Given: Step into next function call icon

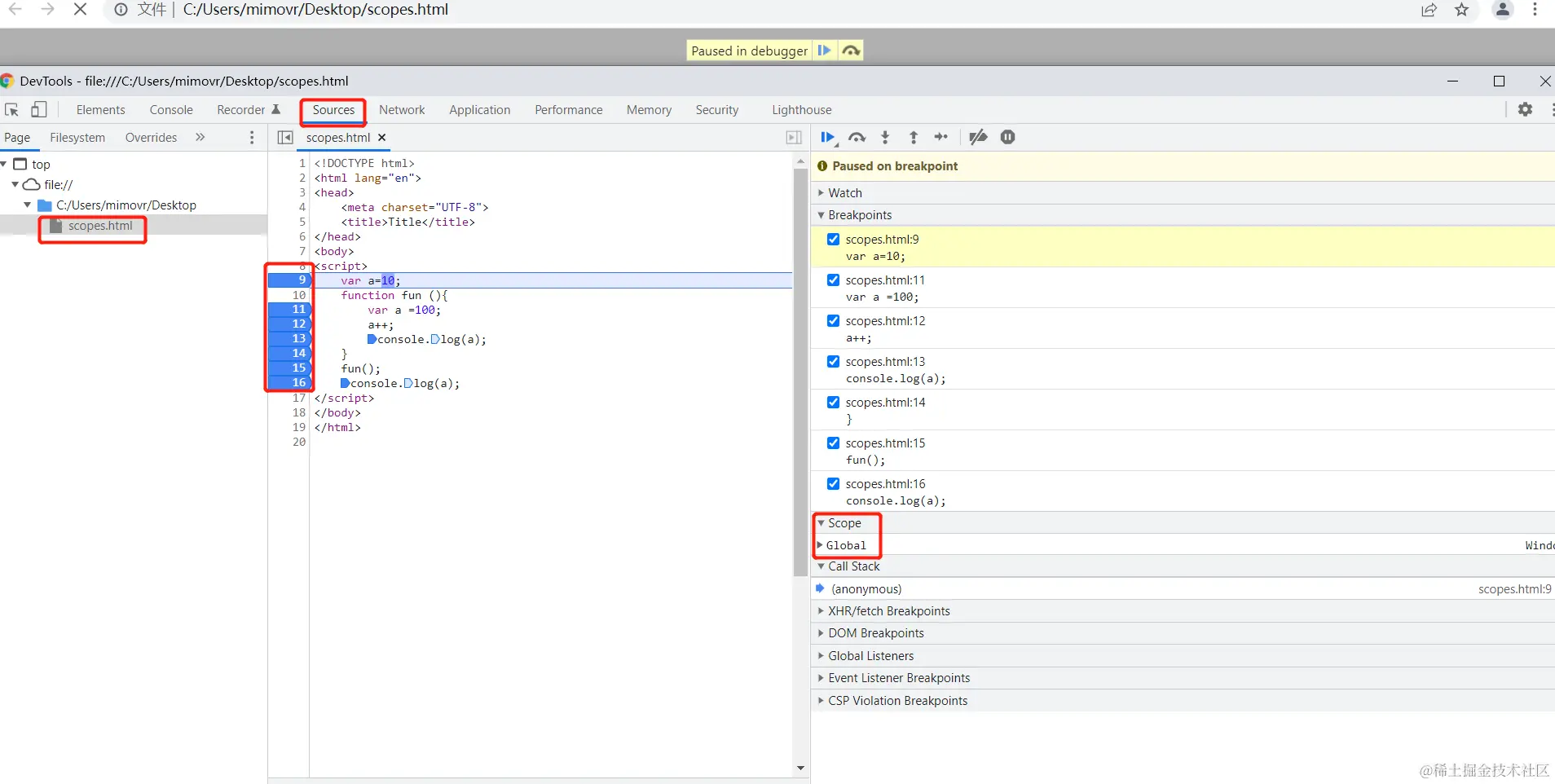Looking at the screenshot, I should 885,137.
